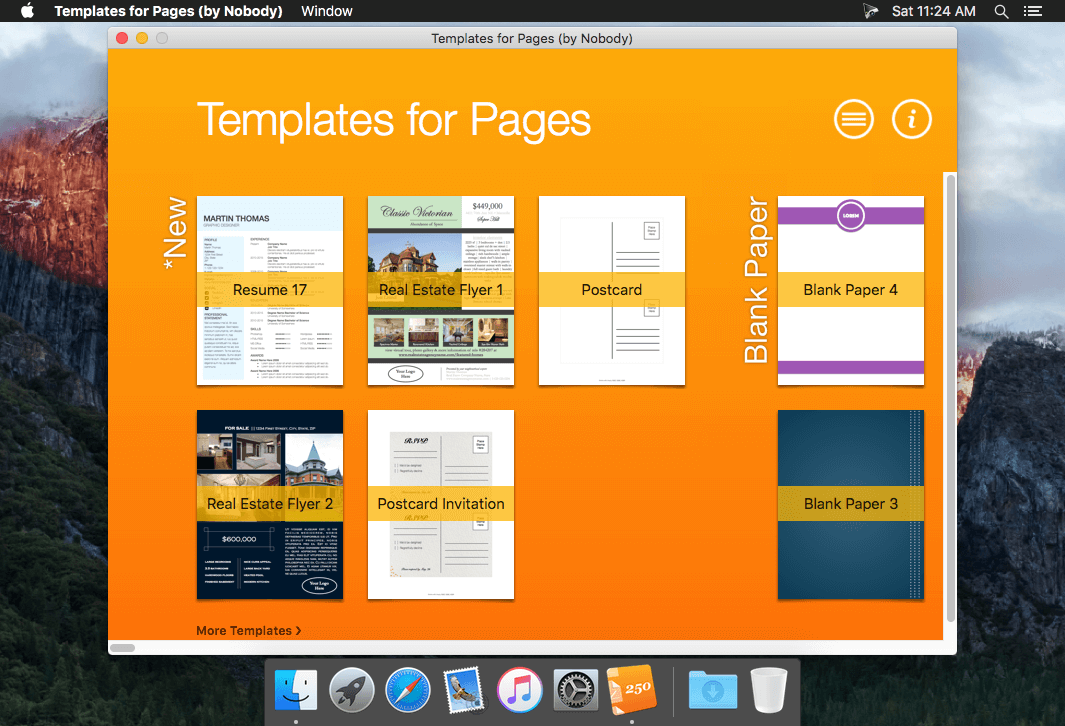1065x726 pixels.
Task: Open Safari compass icon in dock
Action: click(x=408, y=691)
